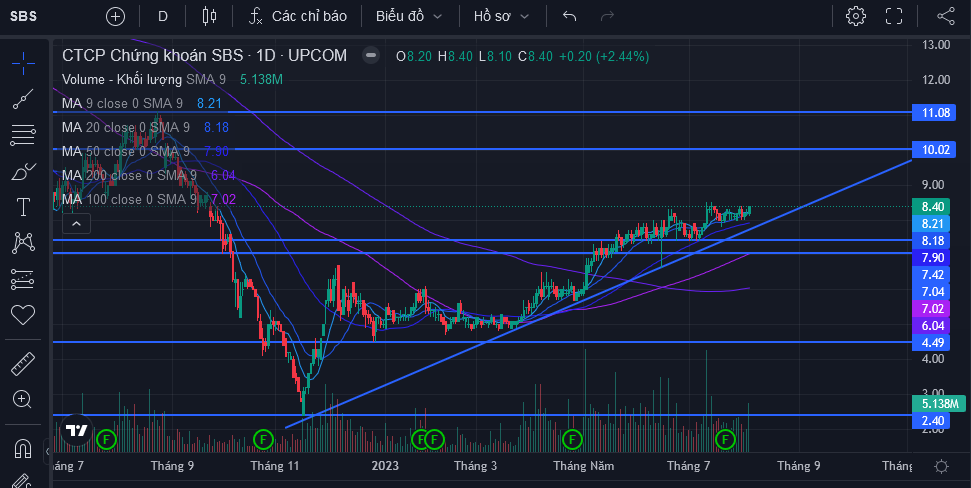Click the heart favorites icon
The height and width of the screenshot is (488, 971).
point(23,315)
